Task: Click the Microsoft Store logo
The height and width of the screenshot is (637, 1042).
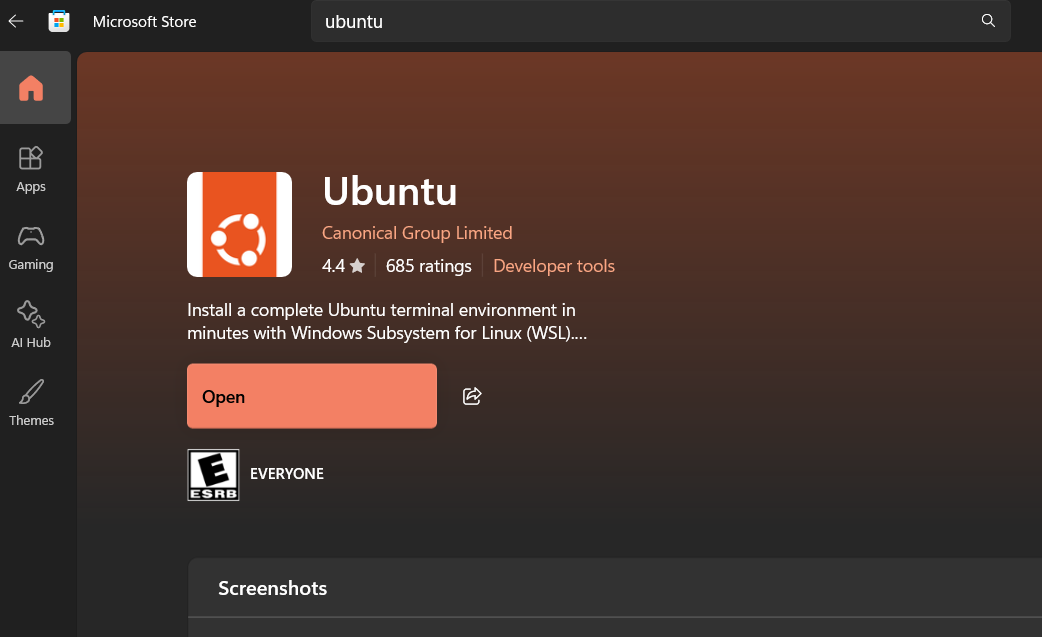Action: click(58, 20)
